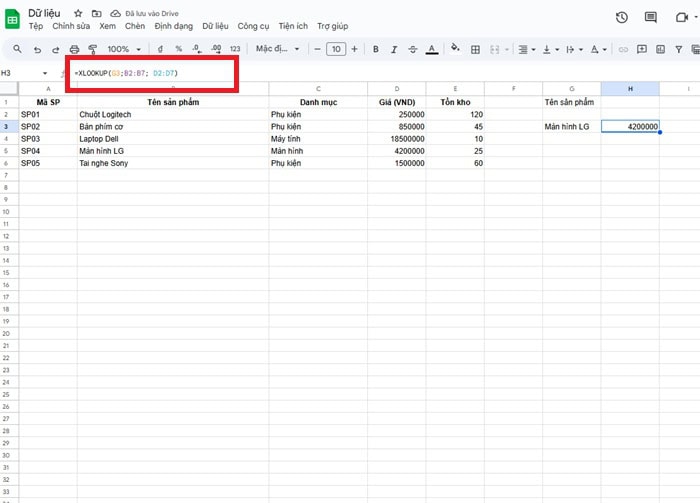This screenshot has width=700, height=503.
Task: Open the text rotation dropdown
Action: click(x=599, y=50)
